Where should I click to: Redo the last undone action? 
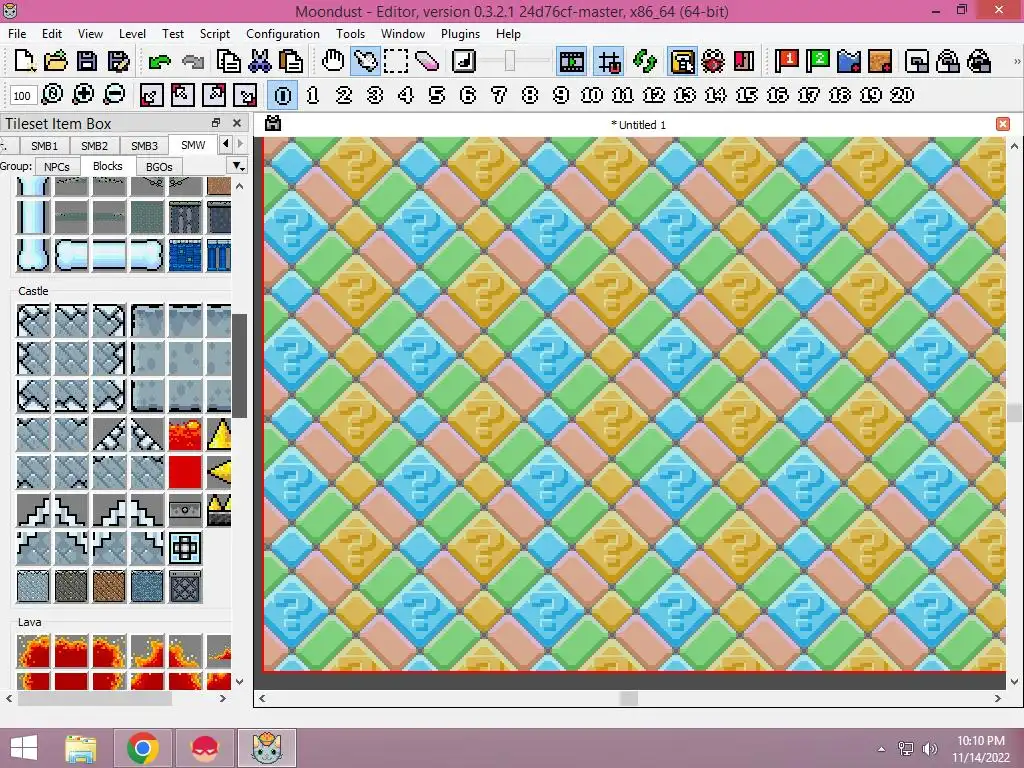tap(193, 61)
